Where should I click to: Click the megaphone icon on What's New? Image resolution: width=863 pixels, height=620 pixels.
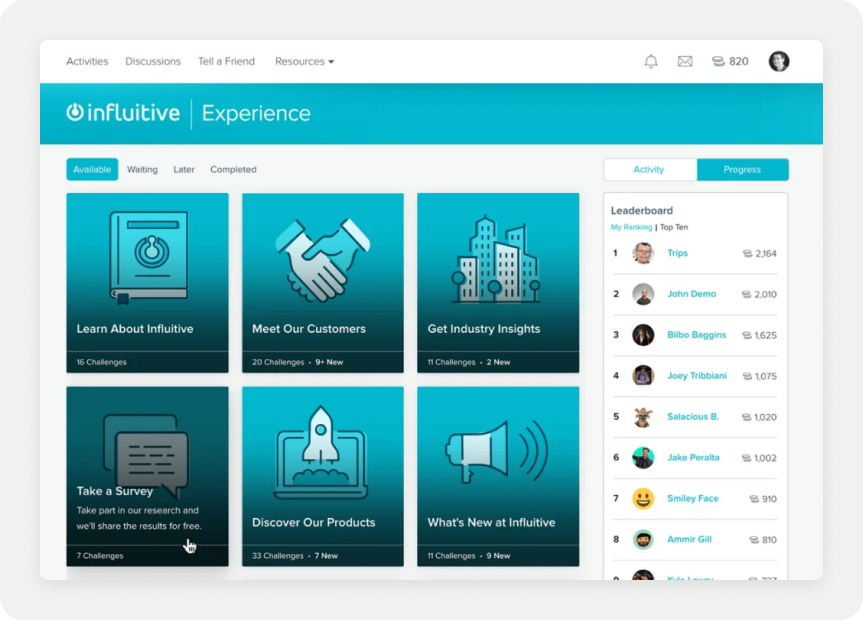[x=496, y=452]
